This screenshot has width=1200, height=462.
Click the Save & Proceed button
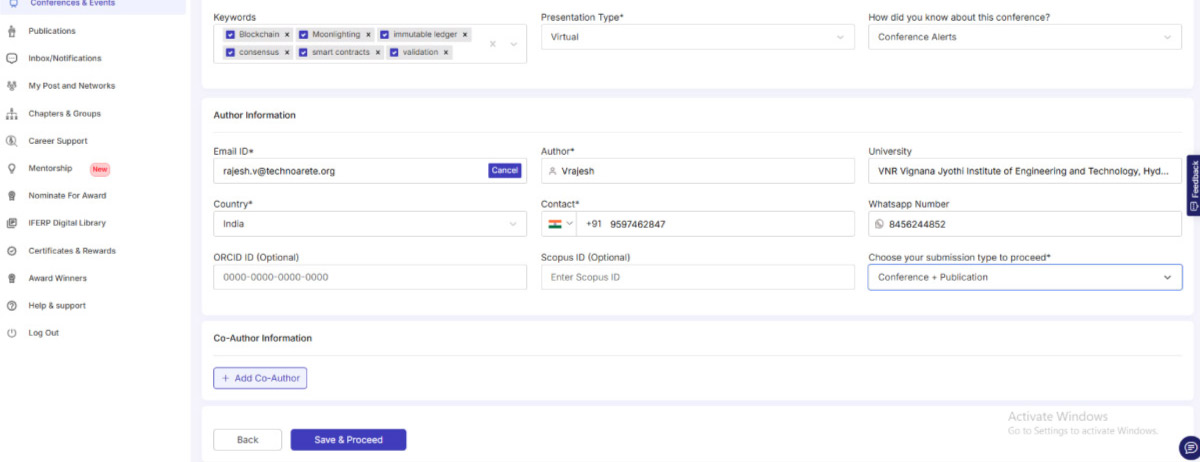pyautogui.click(x=348, y=440)
